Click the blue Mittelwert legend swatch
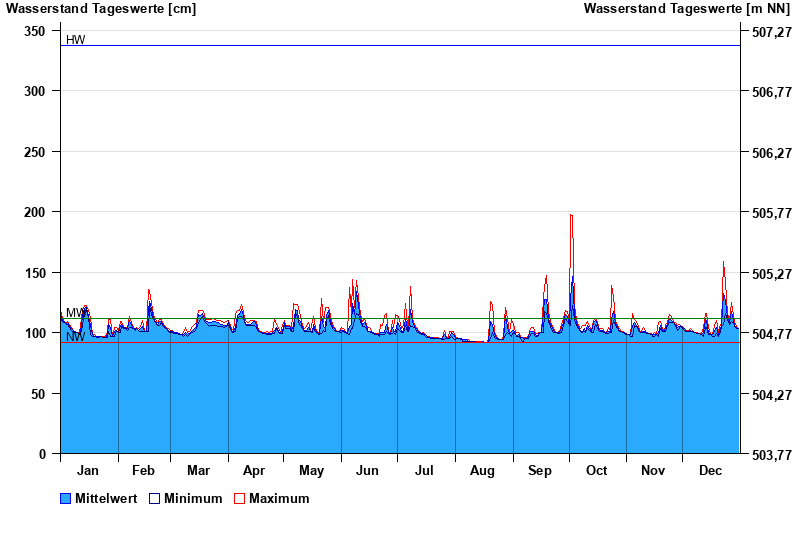800x550 pixels. click(x=66, y=498)
